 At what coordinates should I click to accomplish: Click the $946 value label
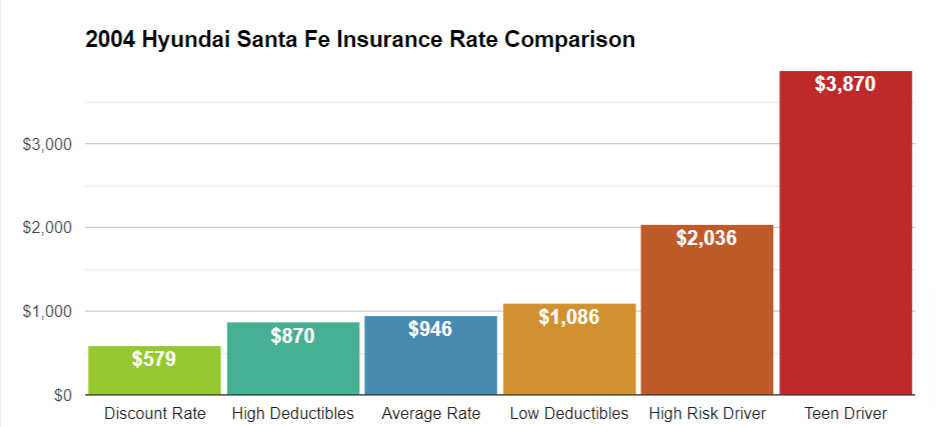tap(430, 329)
